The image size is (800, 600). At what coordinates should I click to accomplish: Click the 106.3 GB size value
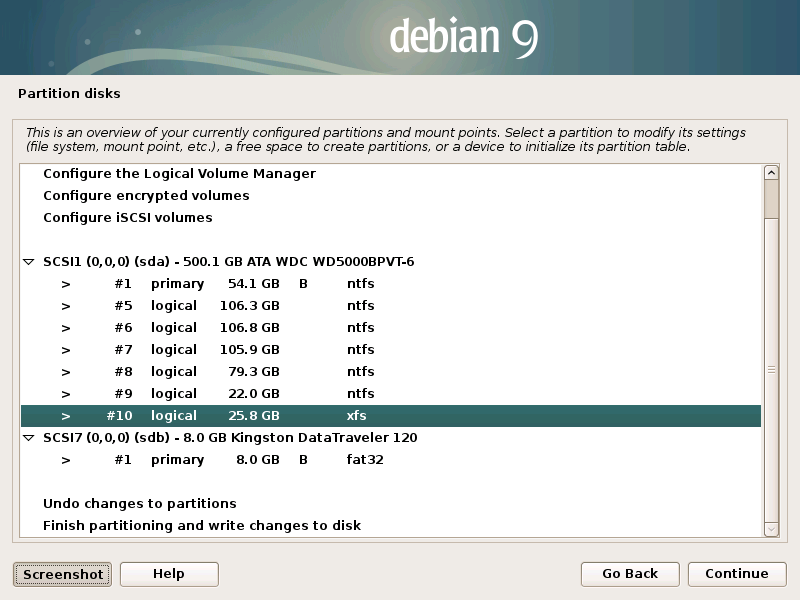pos(249,306)
